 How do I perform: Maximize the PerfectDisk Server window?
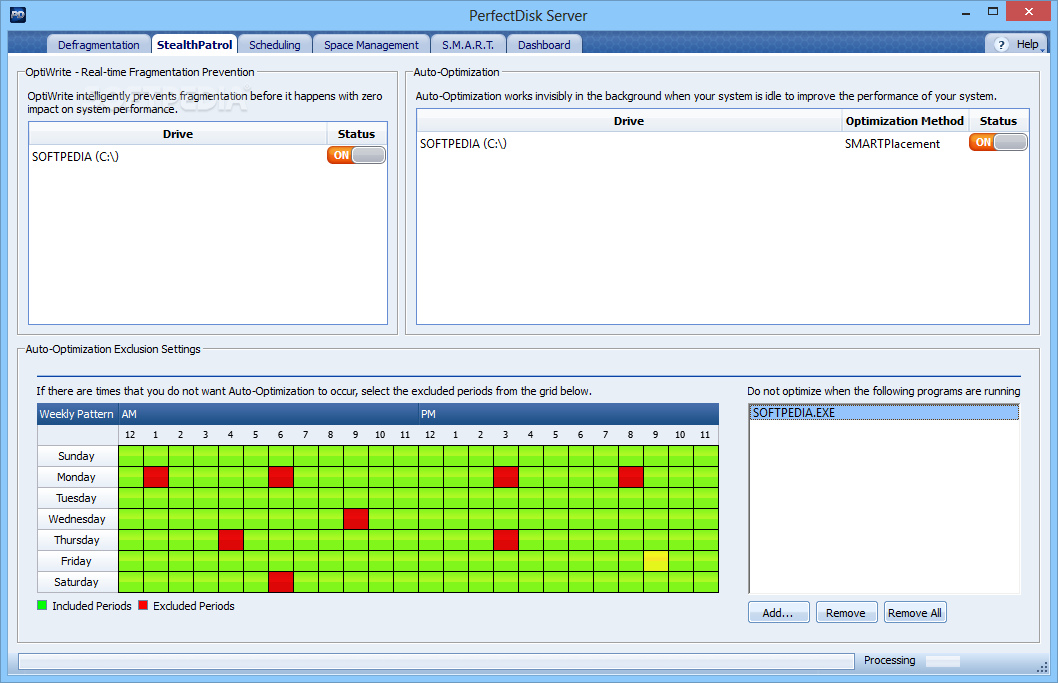coord(993,11)
